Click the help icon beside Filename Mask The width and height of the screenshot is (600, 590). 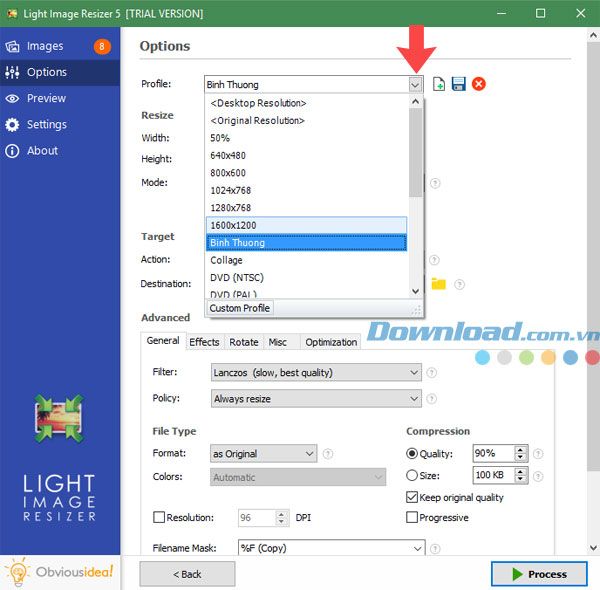pyautogui.click(x=435, y=549)
